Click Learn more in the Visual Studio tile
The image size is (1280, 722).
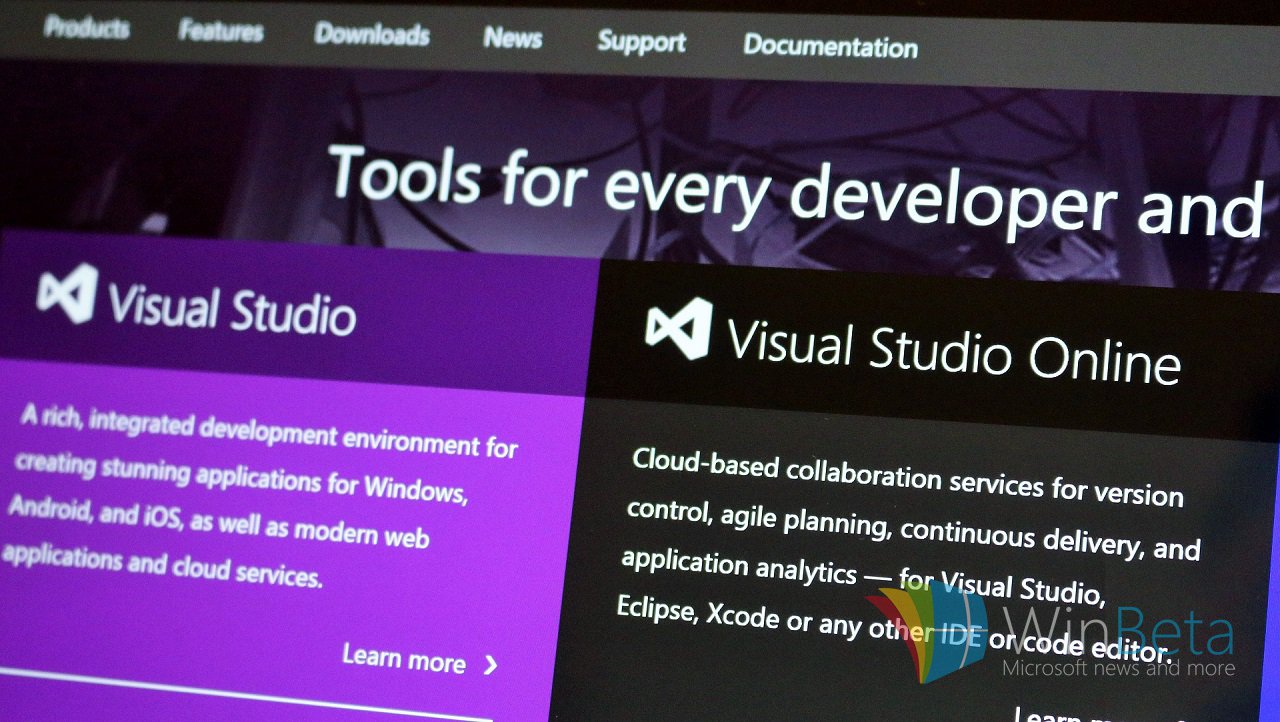coord(404,658)
